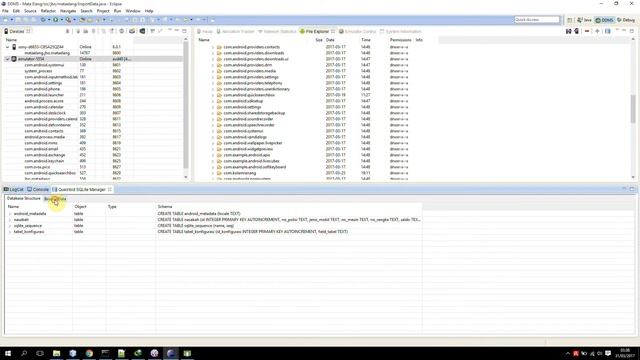Open the Navigate menu
640x360 pixels.
click(68, 11)
